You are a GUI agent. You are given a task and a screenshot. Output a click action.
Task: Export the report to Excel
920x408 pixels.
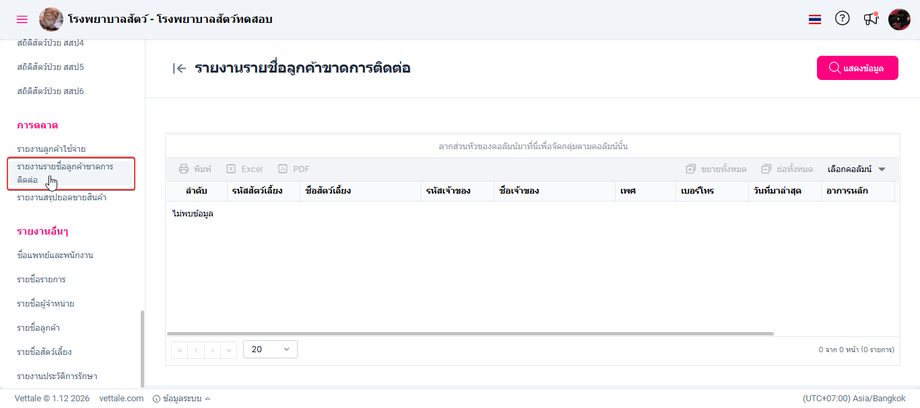244,169
